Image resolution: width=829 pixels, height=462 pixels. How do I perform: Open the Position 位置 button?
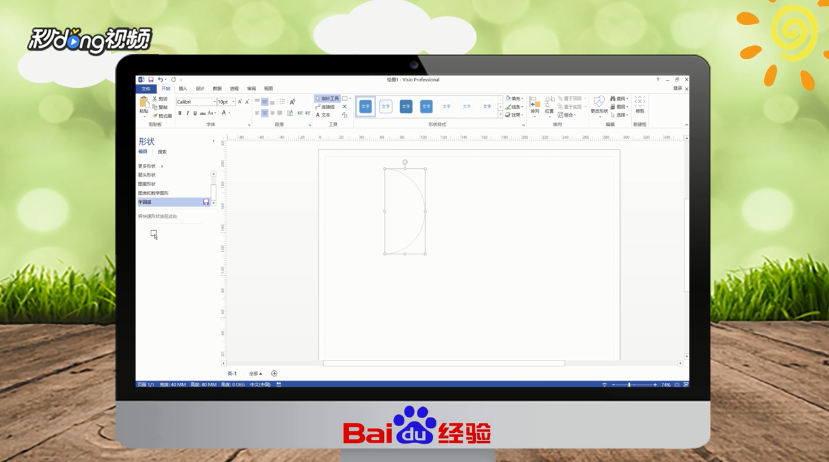(x=549, y=105)
